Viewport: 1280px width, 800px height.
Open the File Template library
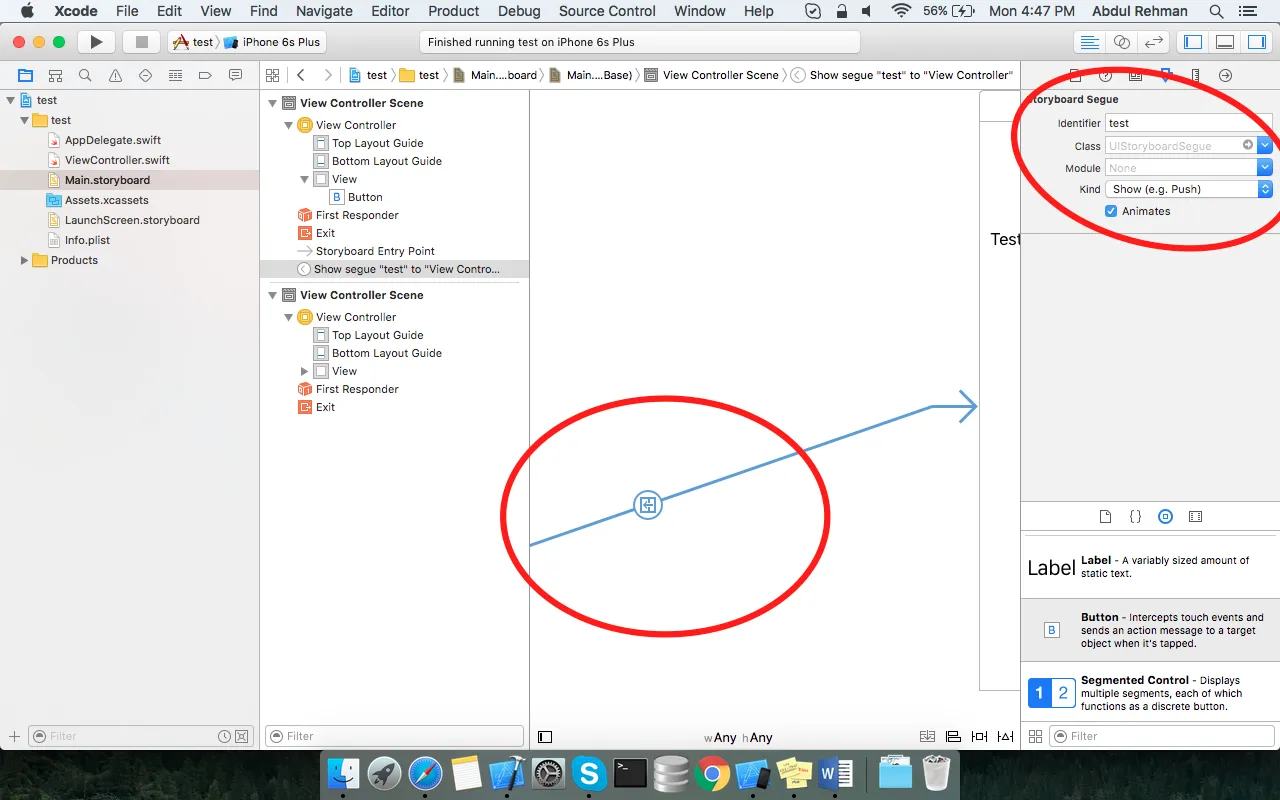[1105, 517]
